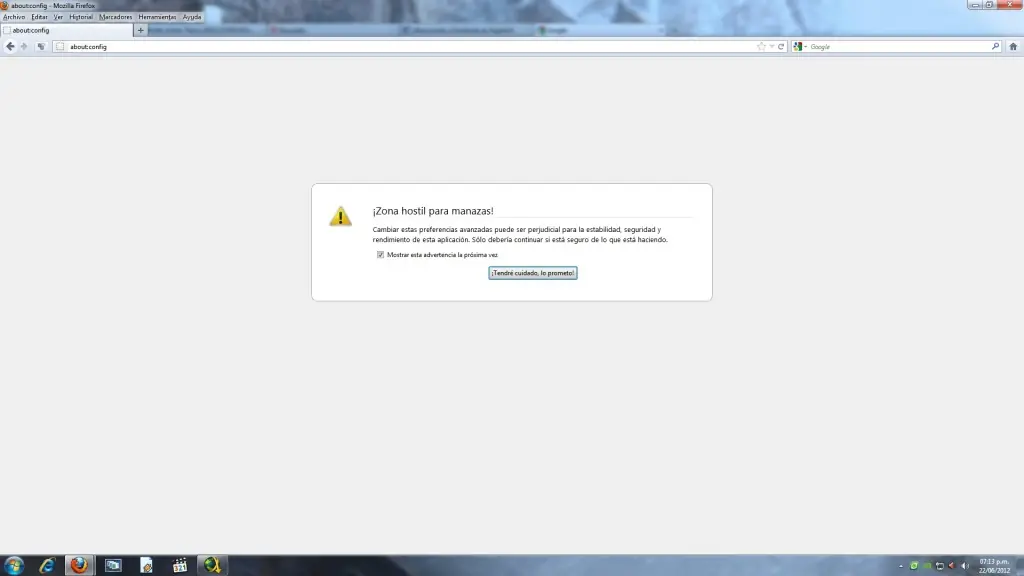
Task: Reload the page with the refresh icon
Action: click(x=780, y=46)
